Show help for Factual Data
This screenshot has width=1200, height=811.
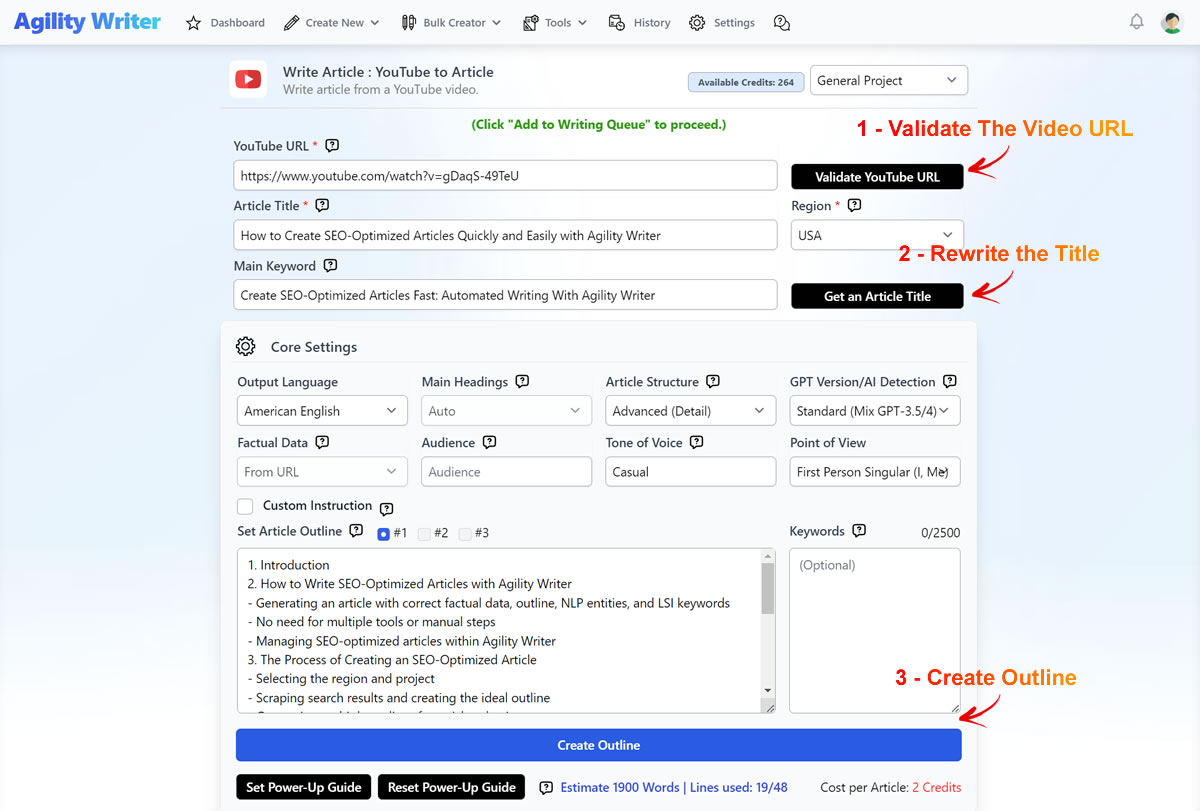322,442
